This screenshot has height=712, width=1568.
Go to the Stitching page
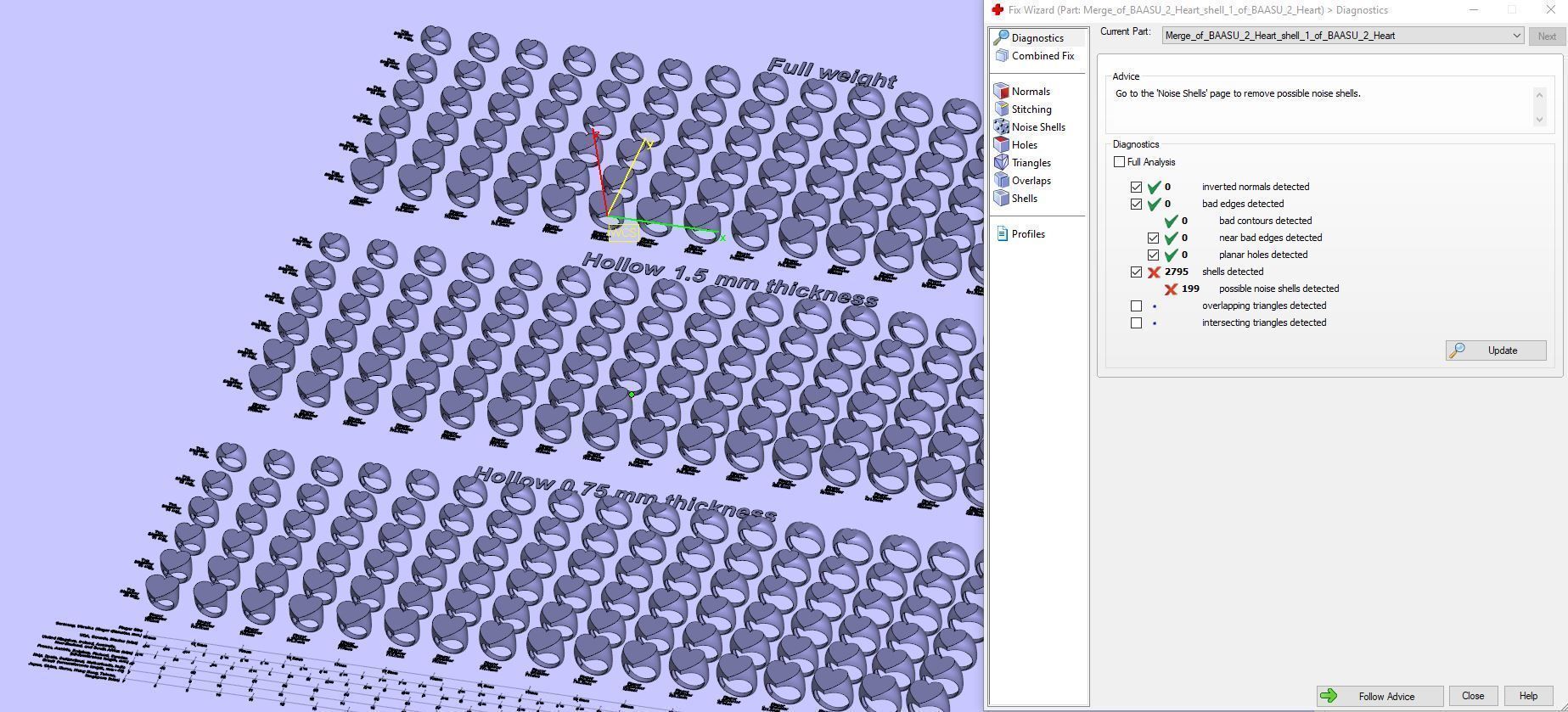click(1031, 109)
